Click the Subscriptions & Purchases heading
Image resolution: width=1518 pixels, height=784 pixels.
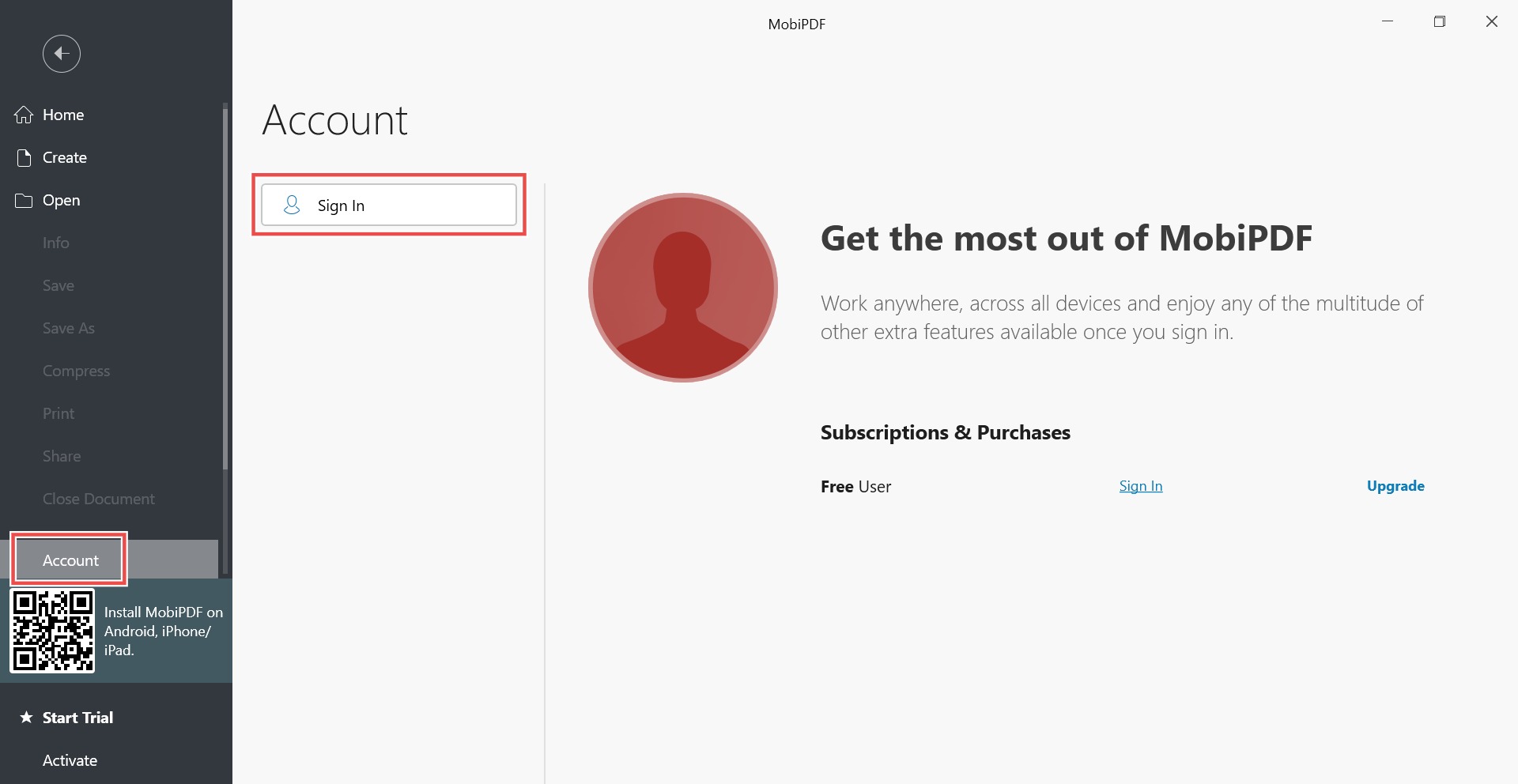(x=946, y=432)
